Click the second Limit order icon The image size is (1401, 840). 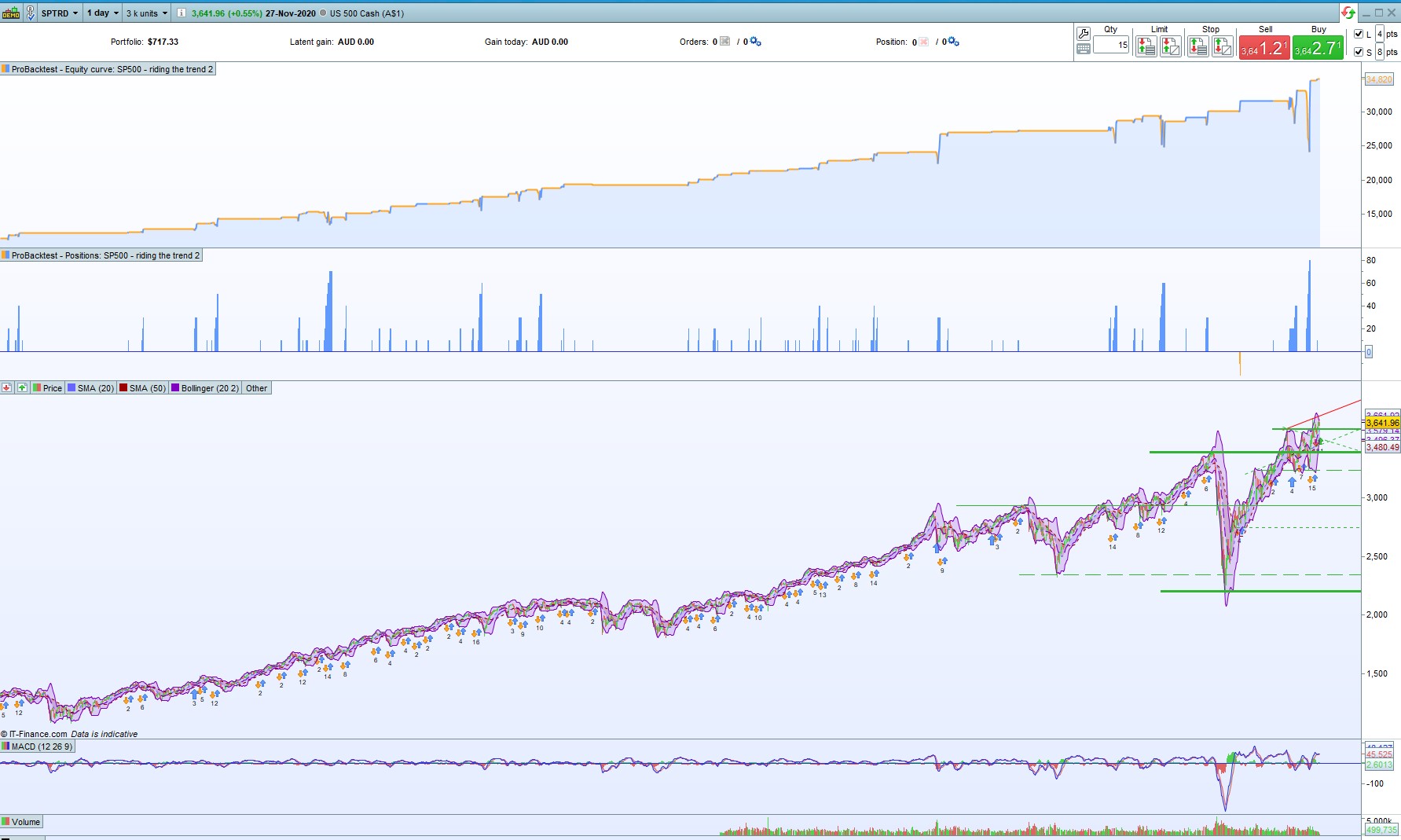point(1171,46)
